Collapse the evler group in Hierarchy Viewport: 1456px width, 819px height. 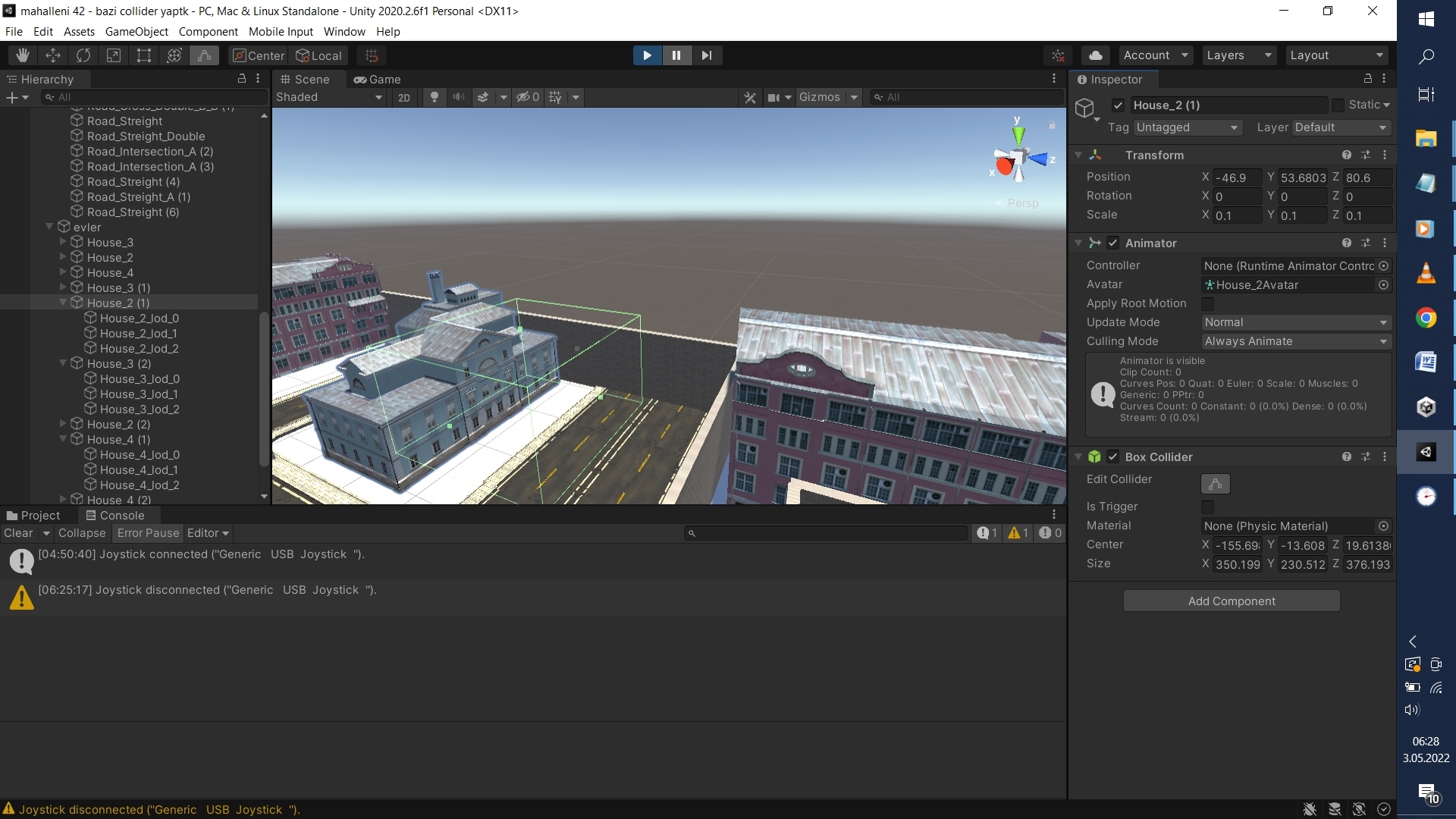[49, 227]
